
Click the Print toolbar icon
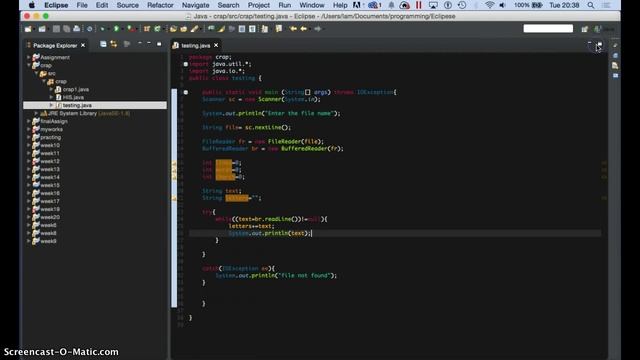pyautogui.click(x=76, y=29)
